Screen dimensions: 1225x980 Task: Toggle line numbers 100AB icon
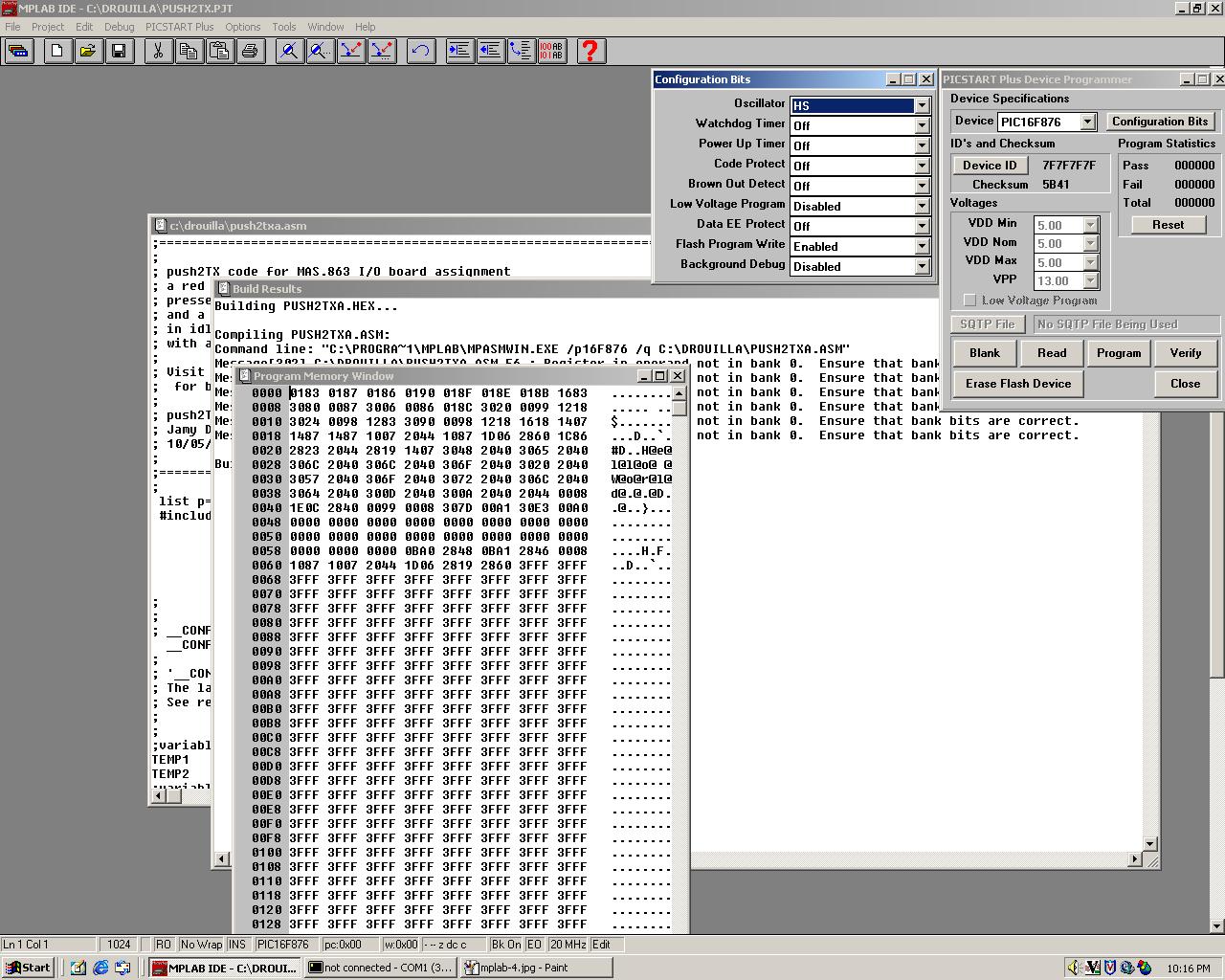552,51
